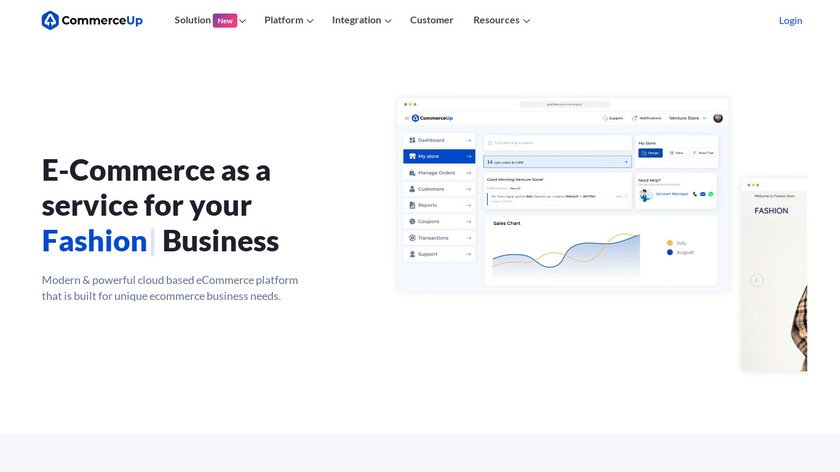This screenshot has width=840, height=472.
Task: Click the account manager avatar illustration
Action: [646, 196]
